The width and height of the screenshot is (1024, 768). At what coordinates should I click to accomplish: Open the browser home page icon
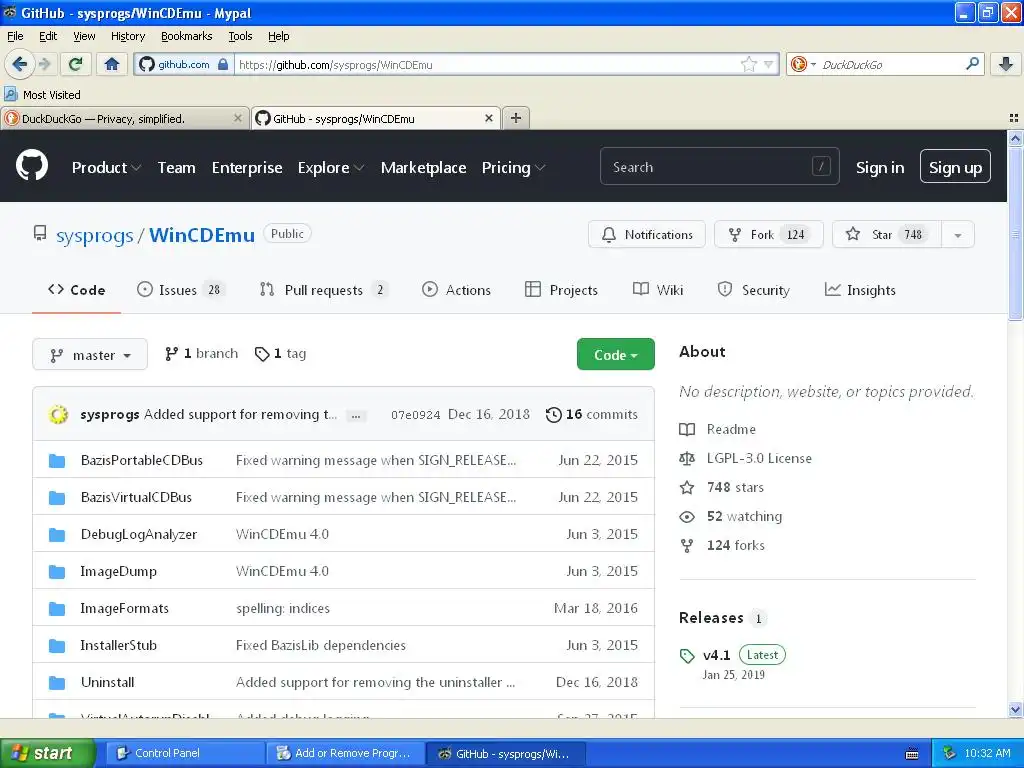pos(112,64)
